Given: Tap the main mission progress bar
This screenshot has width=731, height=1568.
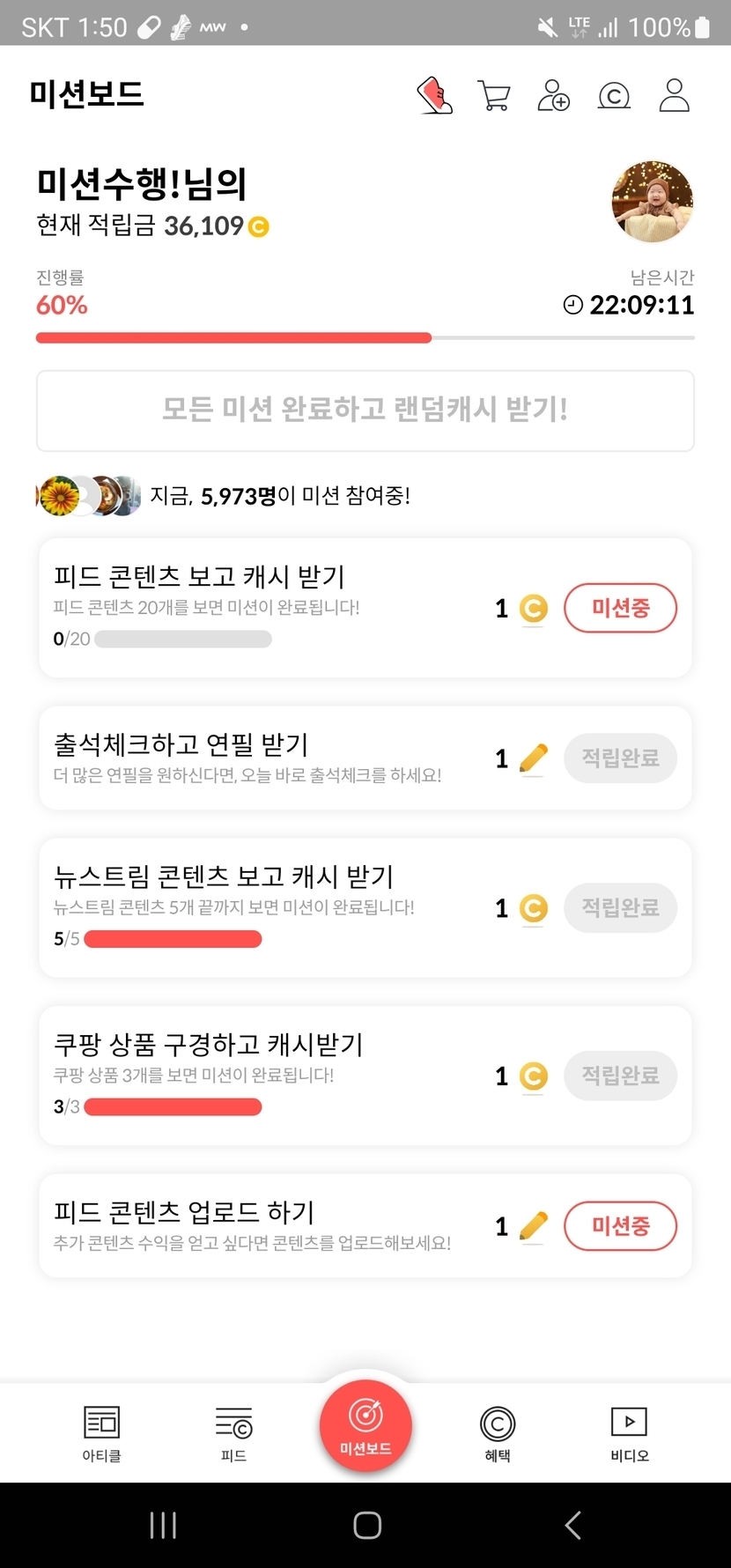Looking at the screenshot, I should (365, 337).
